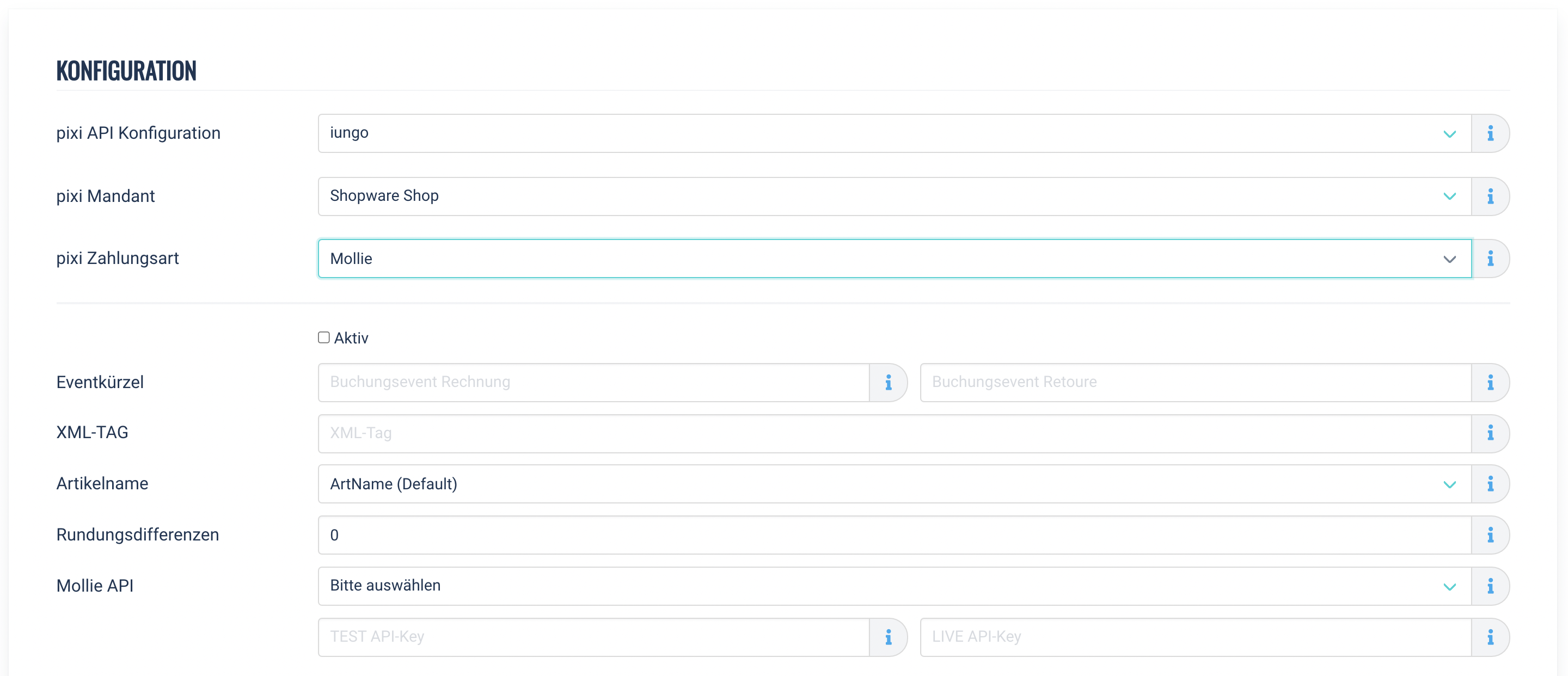Screen dimensions: 1568x676
Task: Click the pixi Mandant label
Action: 105,196
